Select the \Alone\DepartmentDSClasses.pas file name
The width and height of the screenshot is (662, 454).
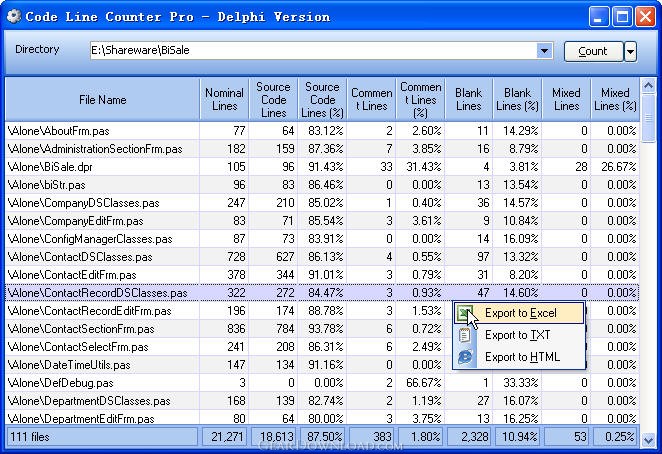coord(89,401)
